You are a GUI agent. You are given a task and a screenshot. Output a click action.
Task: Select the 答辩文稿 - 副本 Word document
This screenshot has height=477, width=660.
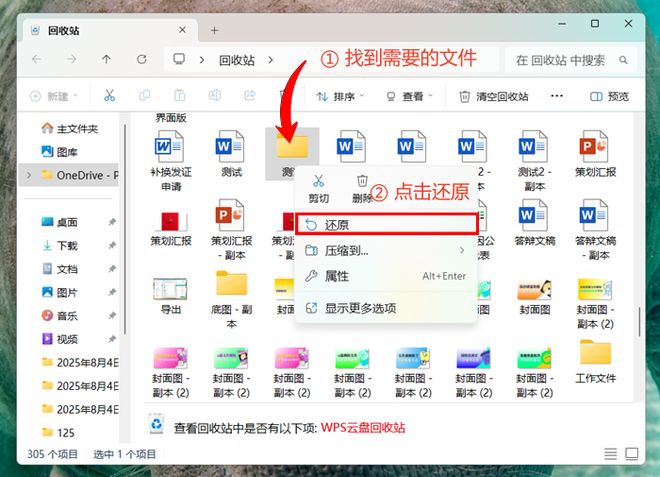pos(595,229)
